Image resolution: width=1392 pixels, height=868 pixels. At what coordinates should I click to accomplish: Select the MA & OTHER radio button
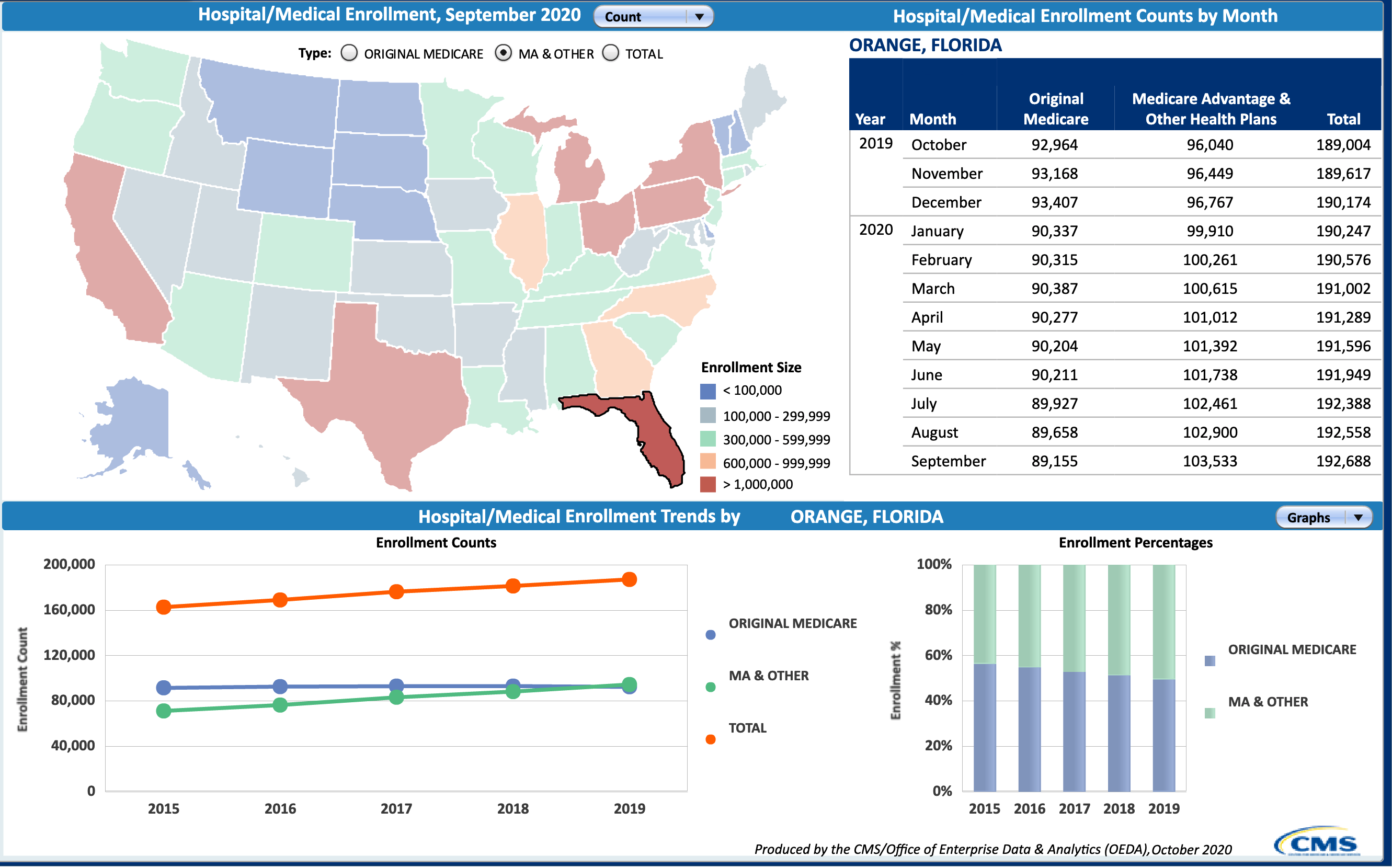pos(503,53)
